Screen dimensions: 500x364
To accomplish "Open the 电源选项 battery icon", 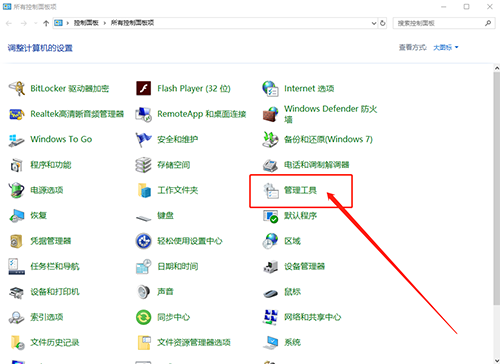I will (16, 190).
